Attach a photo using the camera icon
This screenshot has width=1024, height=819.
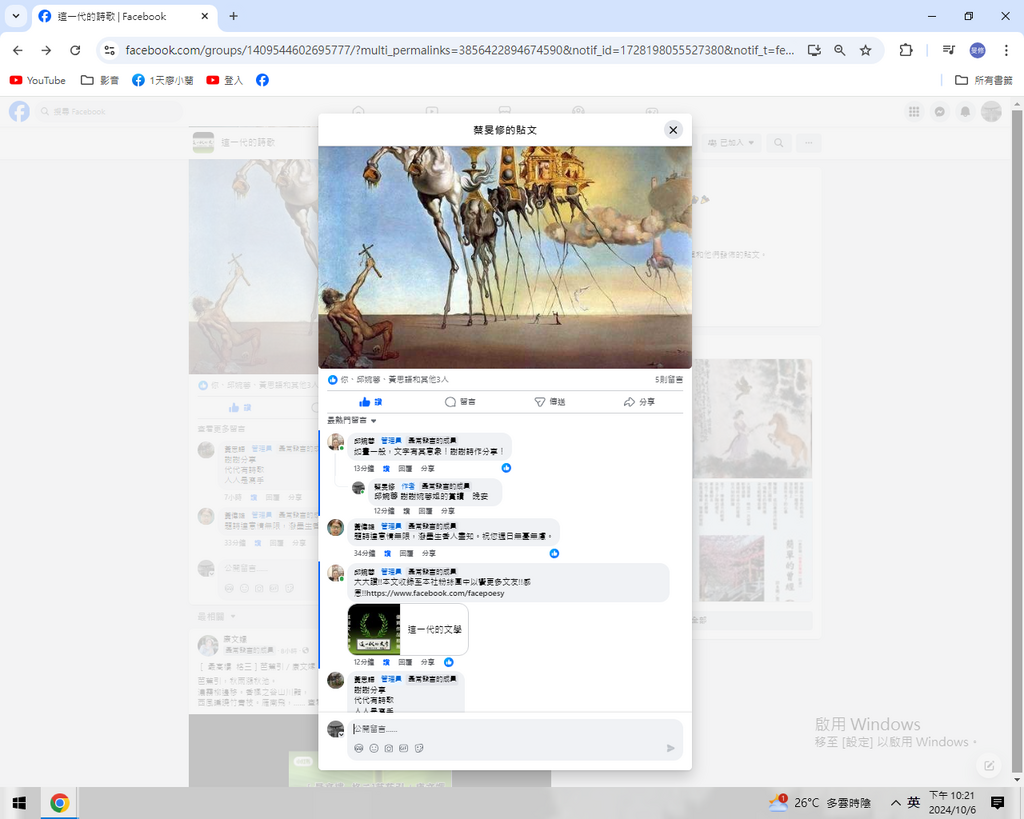[x=389, y=748]
